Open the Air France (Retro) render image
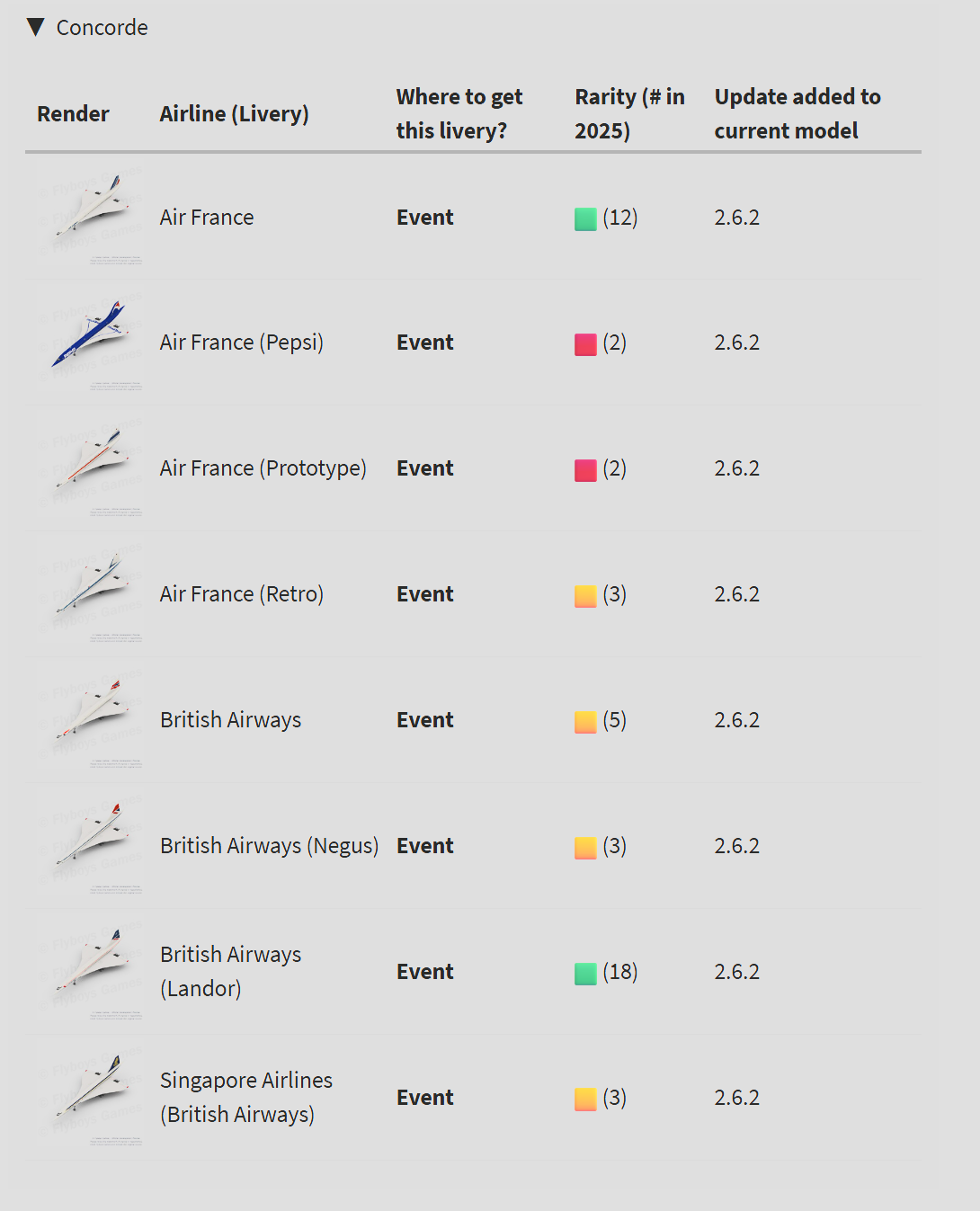The height and width of the screenshot is (1211, 980). (x=90, y=594)
